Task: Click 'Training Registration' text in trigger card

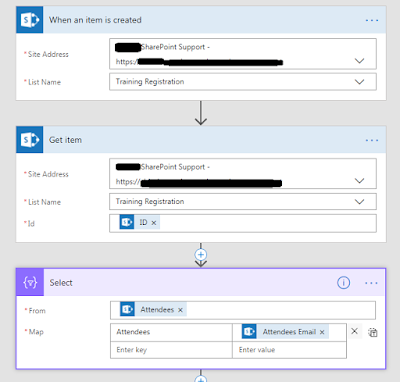Action: tap(150, 82)
